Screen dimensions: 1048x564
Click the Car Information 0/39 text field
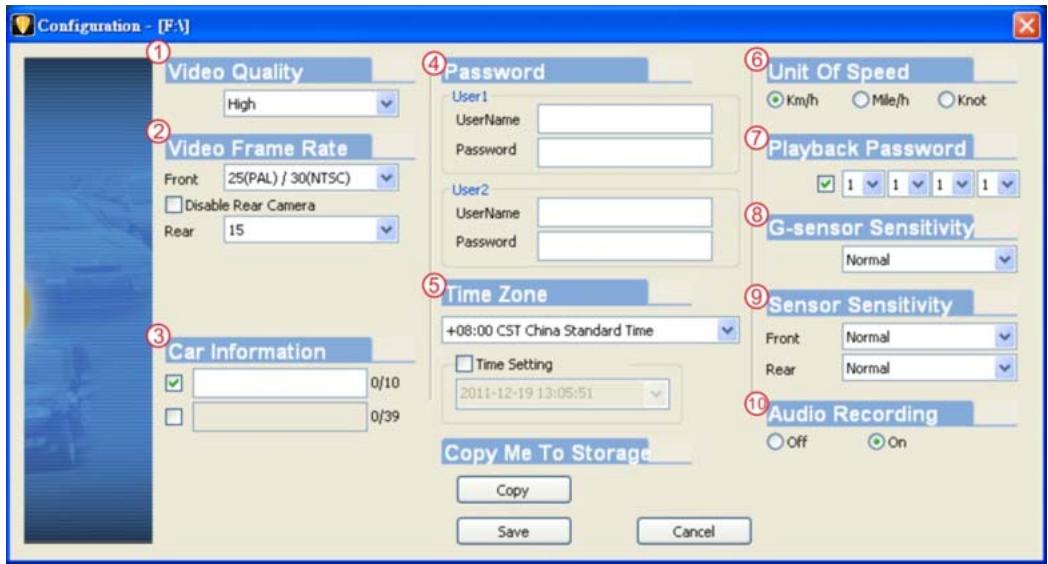279,416
